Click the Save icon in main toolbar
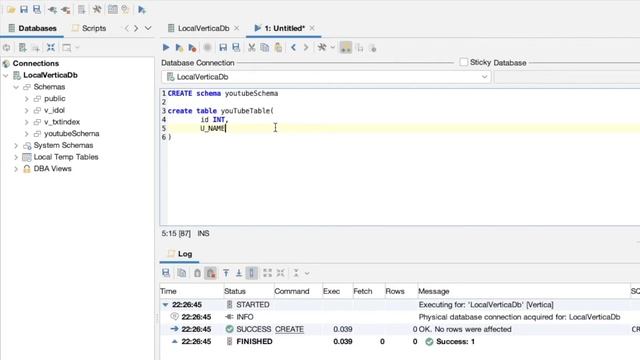 tap(24, 9)
